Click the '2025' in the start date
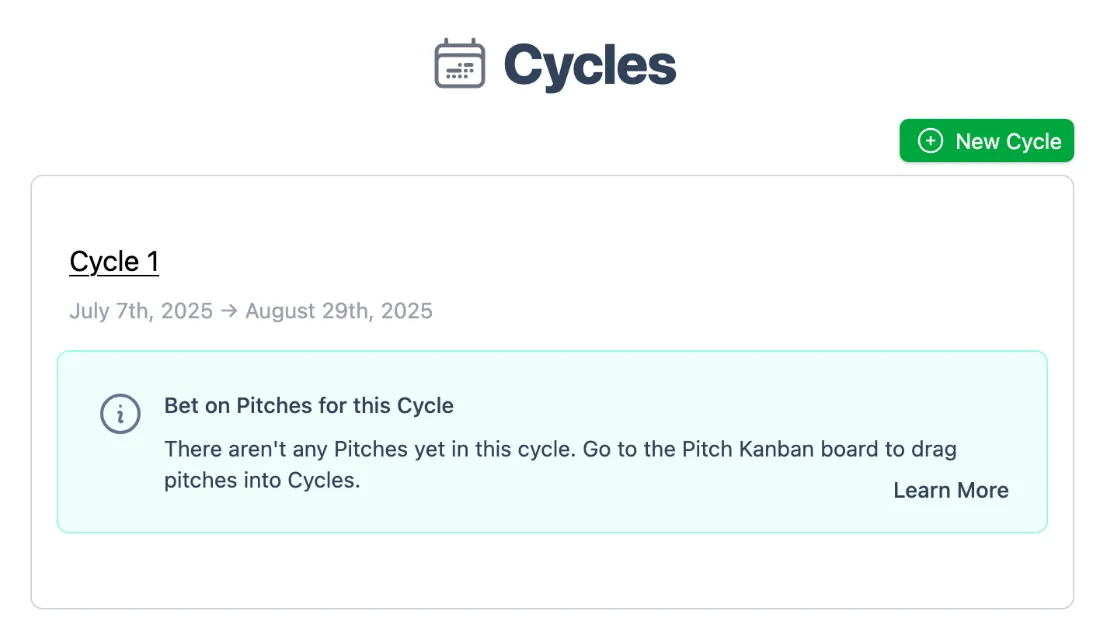 [187, 311]
